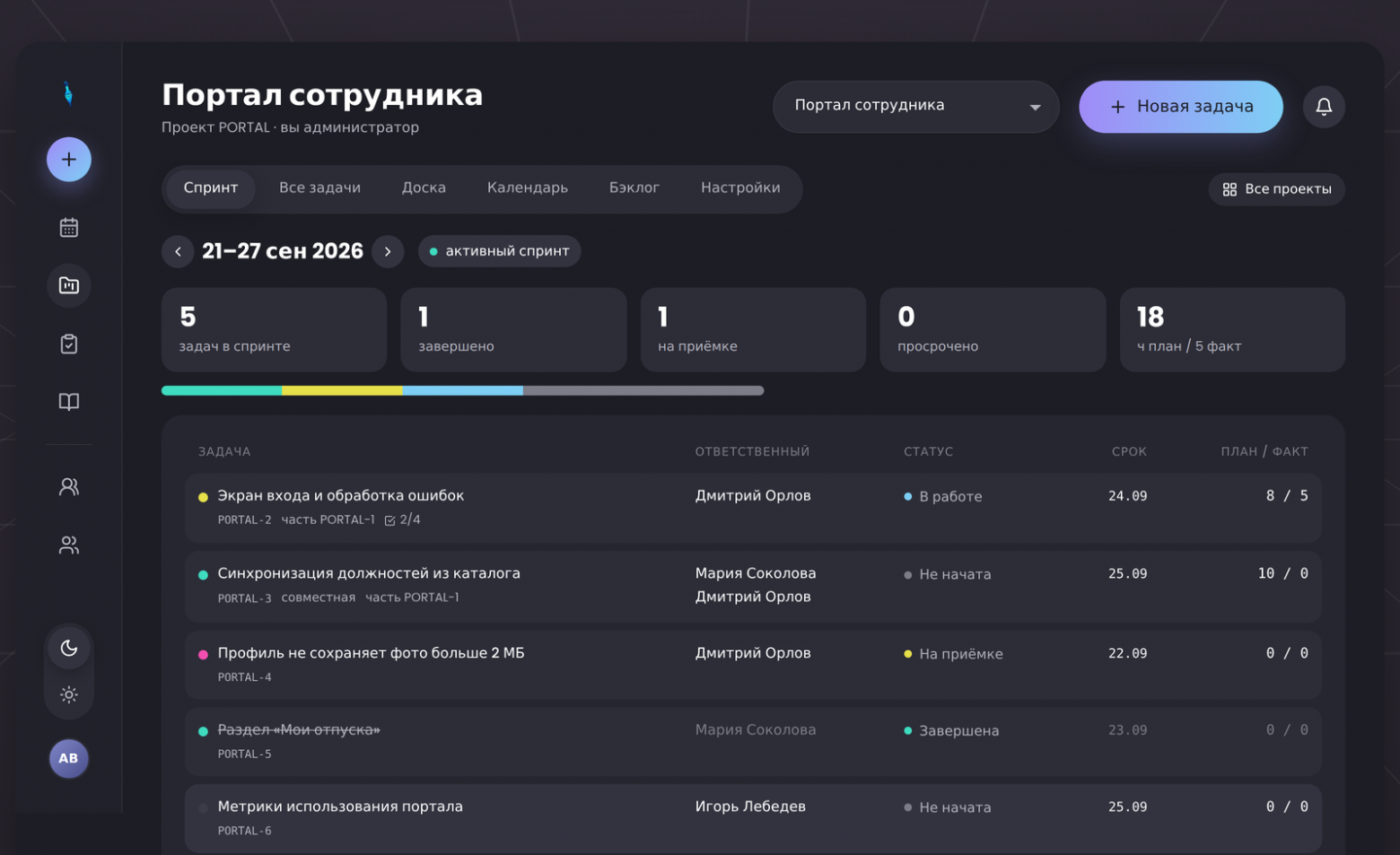Click Не начата status of PORTAL-3
1400x855 pixels.
948,575
